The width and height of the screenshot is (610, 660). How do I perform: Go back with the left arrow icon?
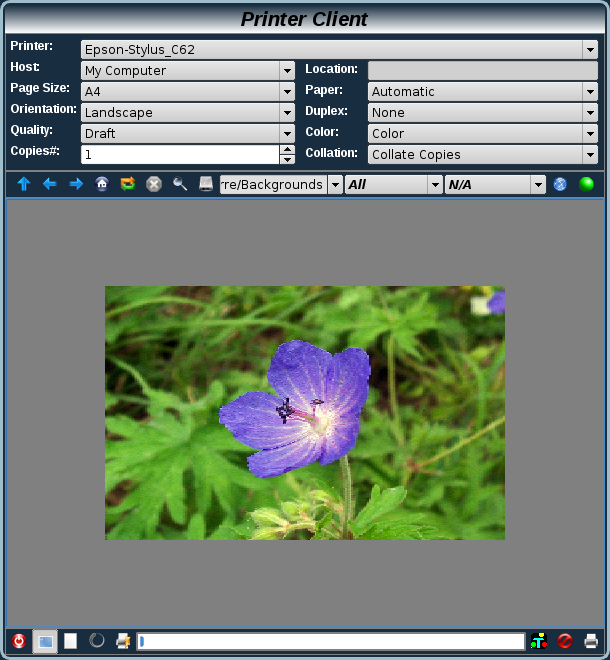coord(50,184)
